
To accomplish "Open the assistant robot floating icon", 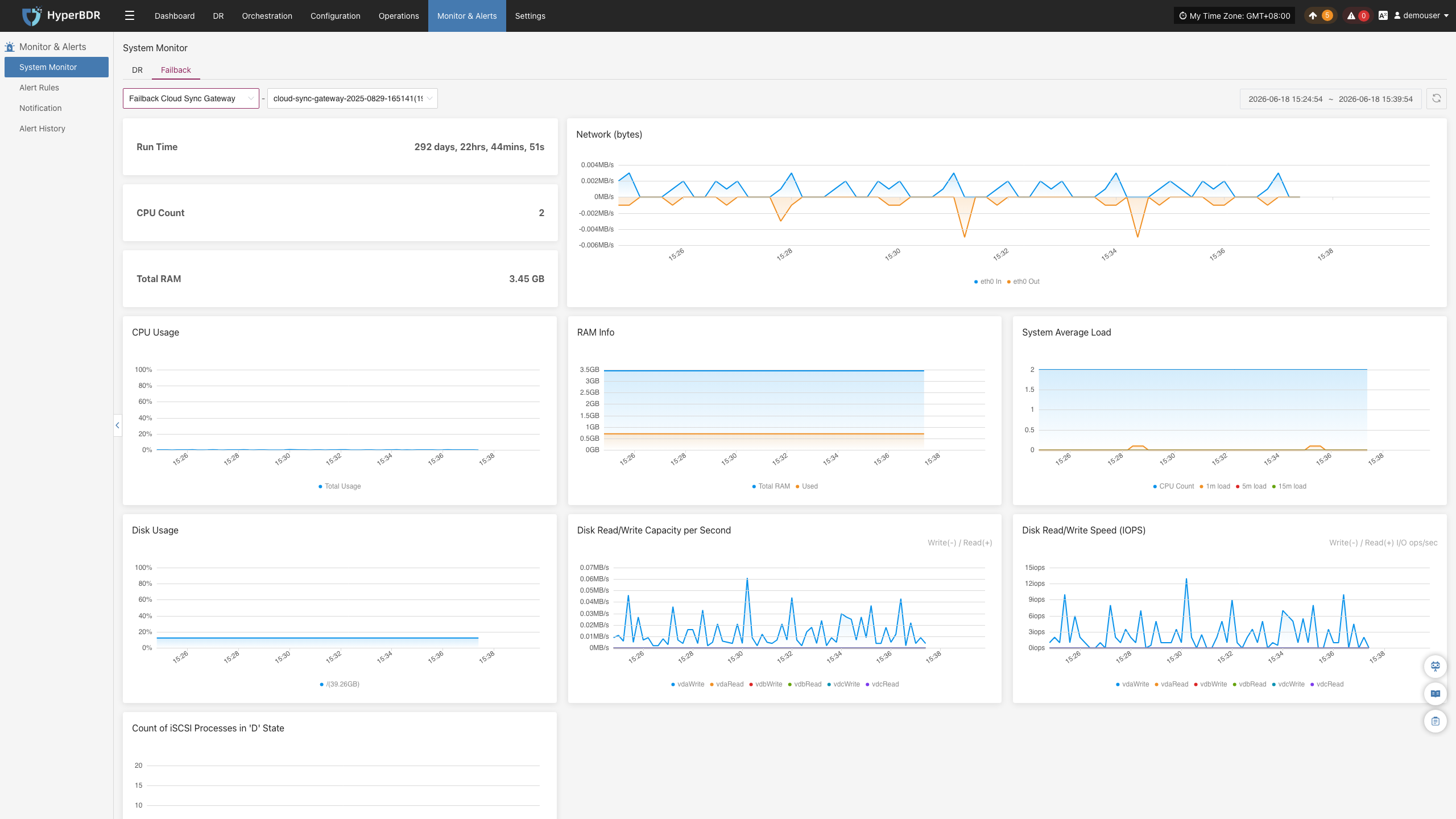I will tap(1436, 666).
